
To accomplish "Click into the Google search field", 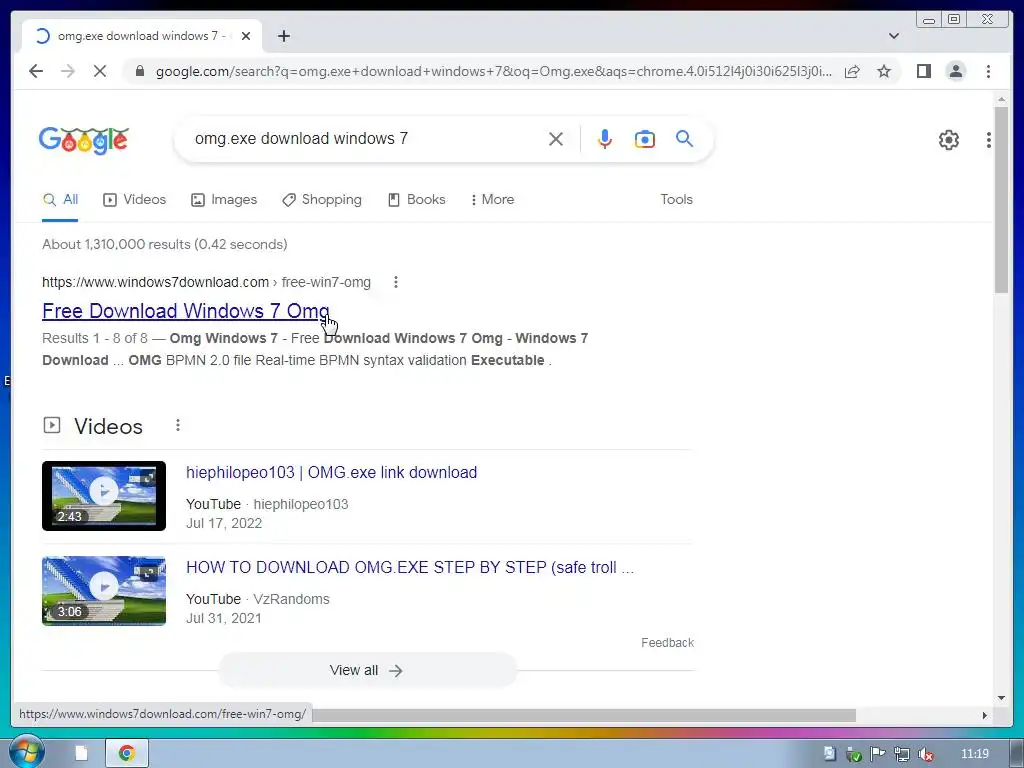I will (366, 138).
